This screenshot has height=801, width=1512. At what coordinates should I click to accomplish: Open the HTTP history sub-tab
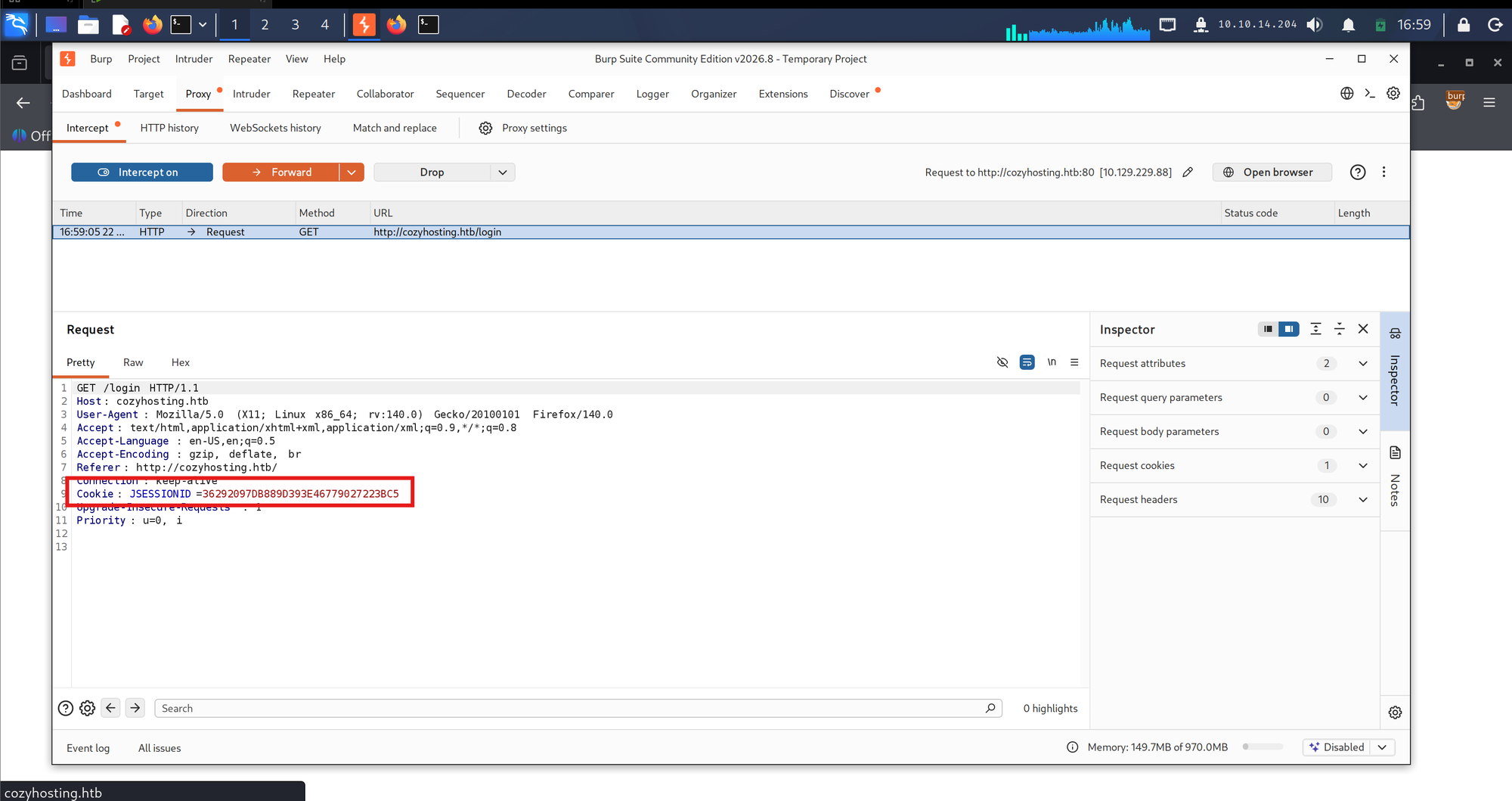coord(169,128)
